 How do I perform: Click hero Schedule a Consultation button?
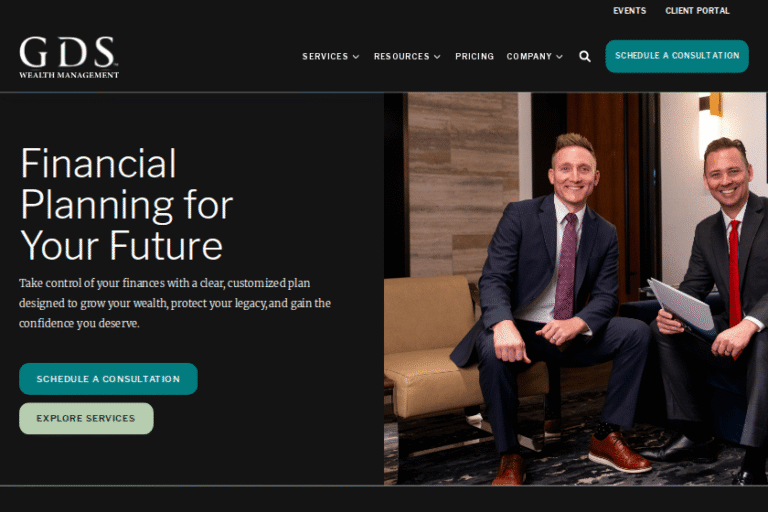(x=108, y=379)
